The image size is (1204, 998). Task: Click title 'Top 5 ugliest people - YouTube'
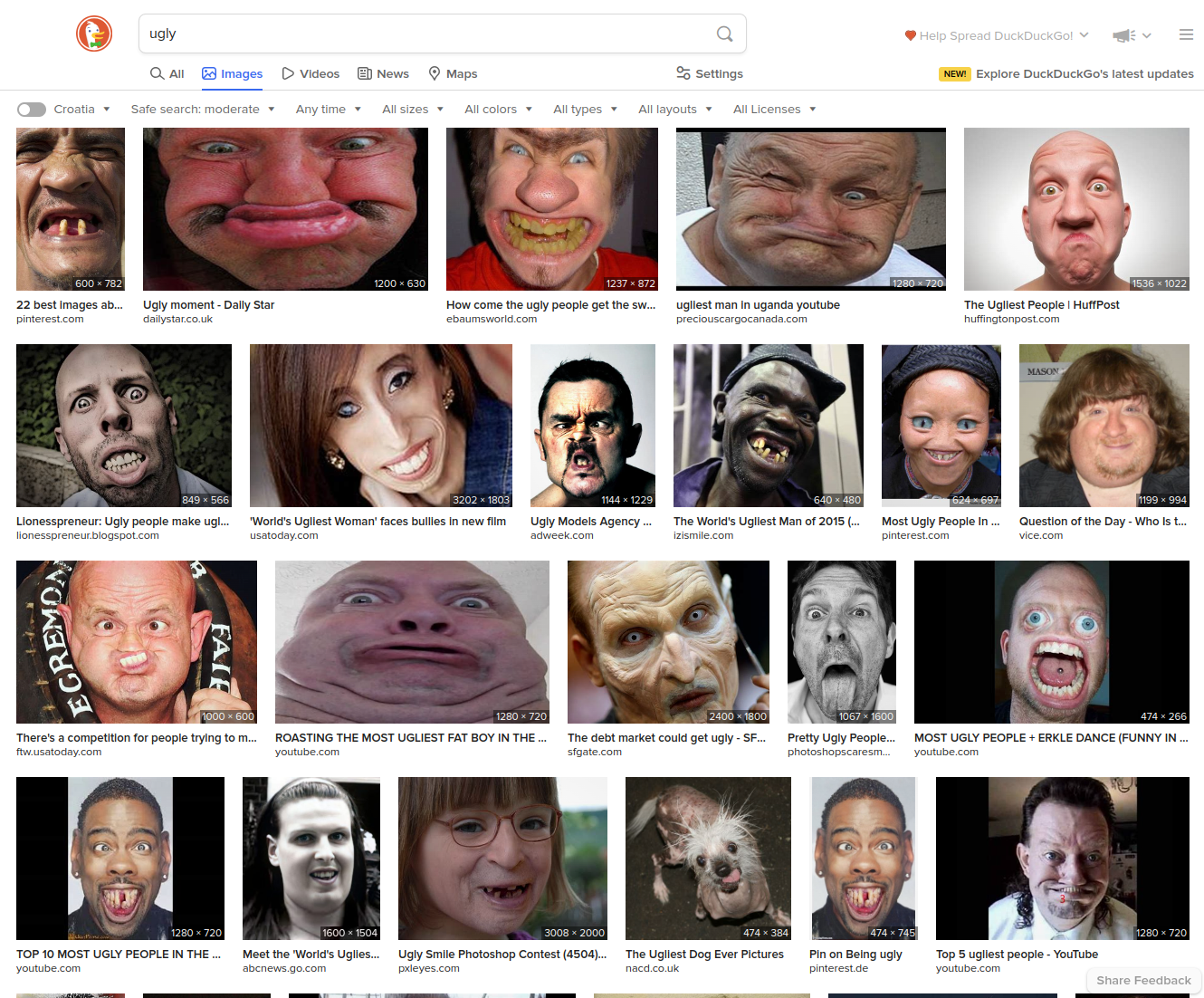click(x=1017, y=955)
